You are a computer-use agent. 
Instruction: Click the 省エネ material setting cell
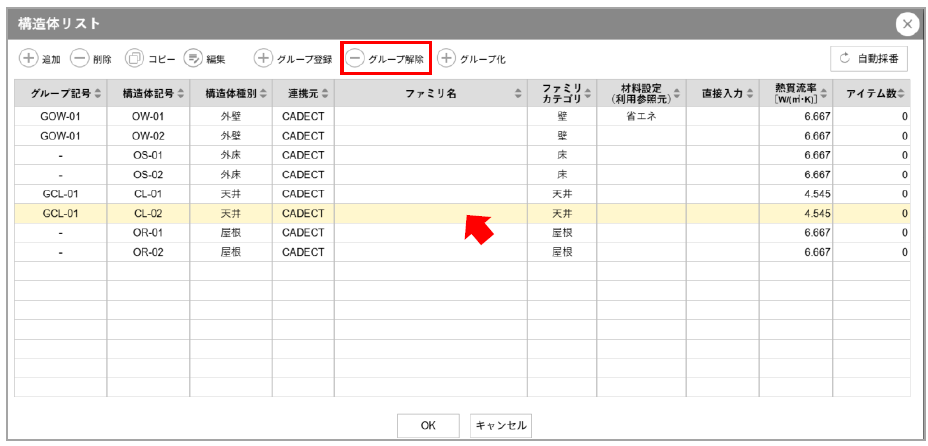[641, 116]
